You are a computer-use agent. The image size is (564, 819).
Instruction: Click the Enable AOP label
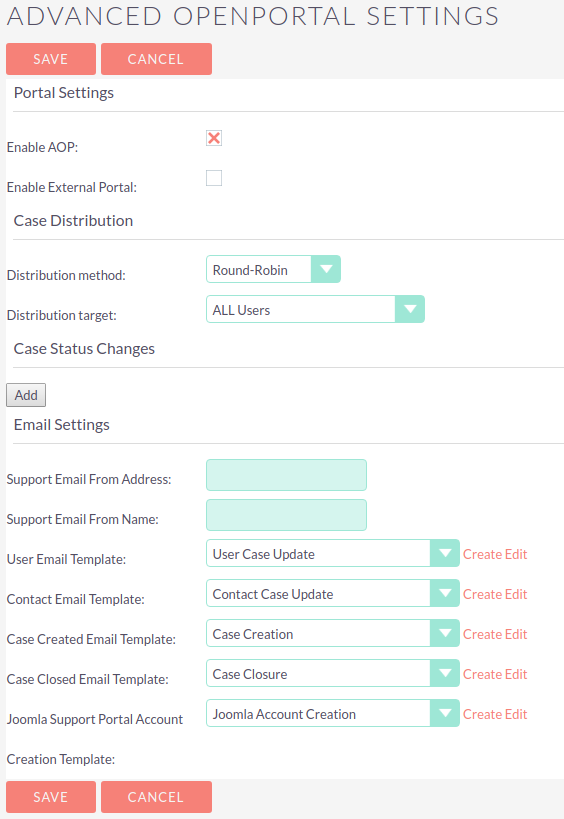pos(42,147)
